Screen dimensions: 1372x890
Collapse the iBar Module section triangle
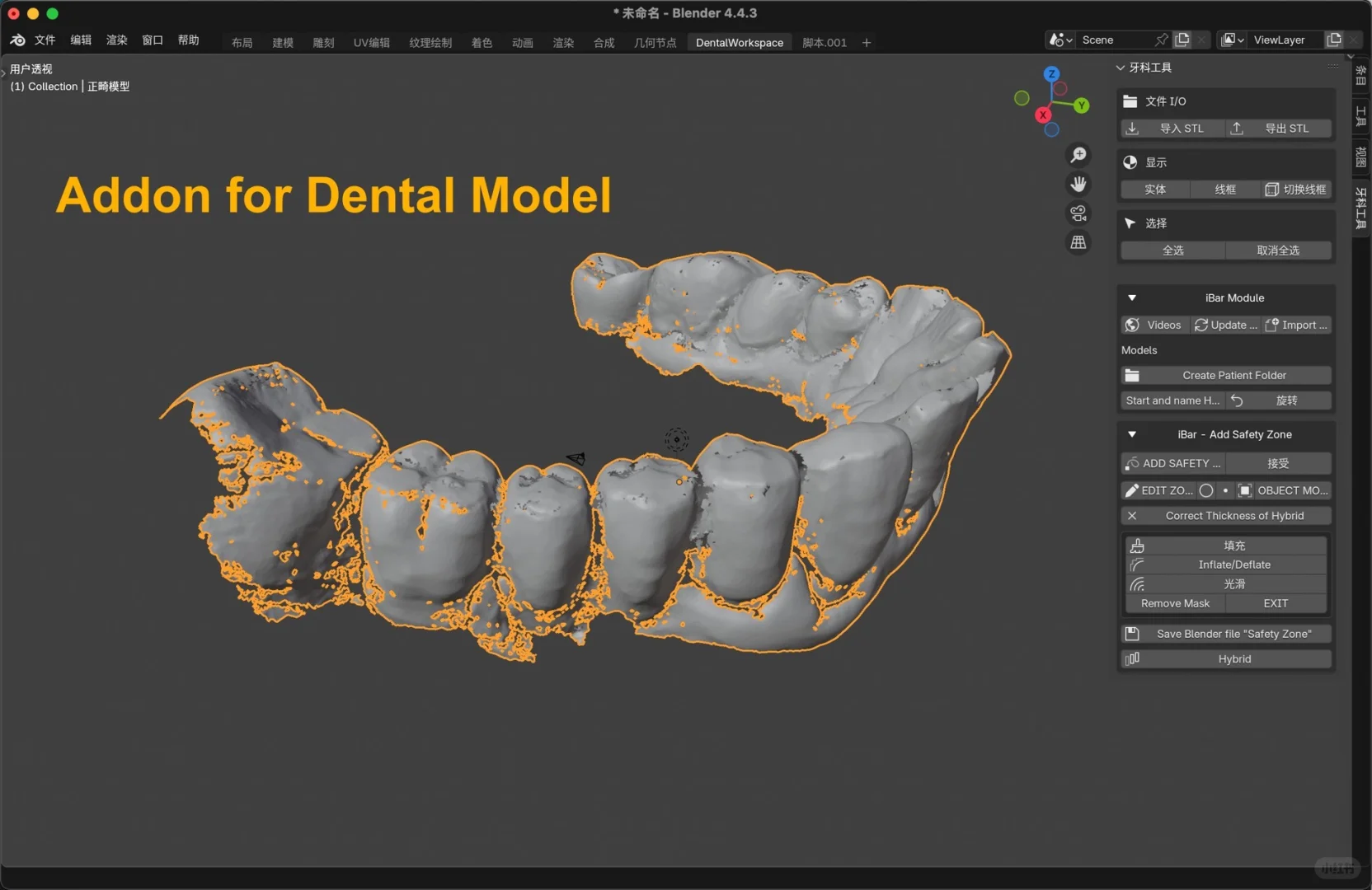[1132, 298]
